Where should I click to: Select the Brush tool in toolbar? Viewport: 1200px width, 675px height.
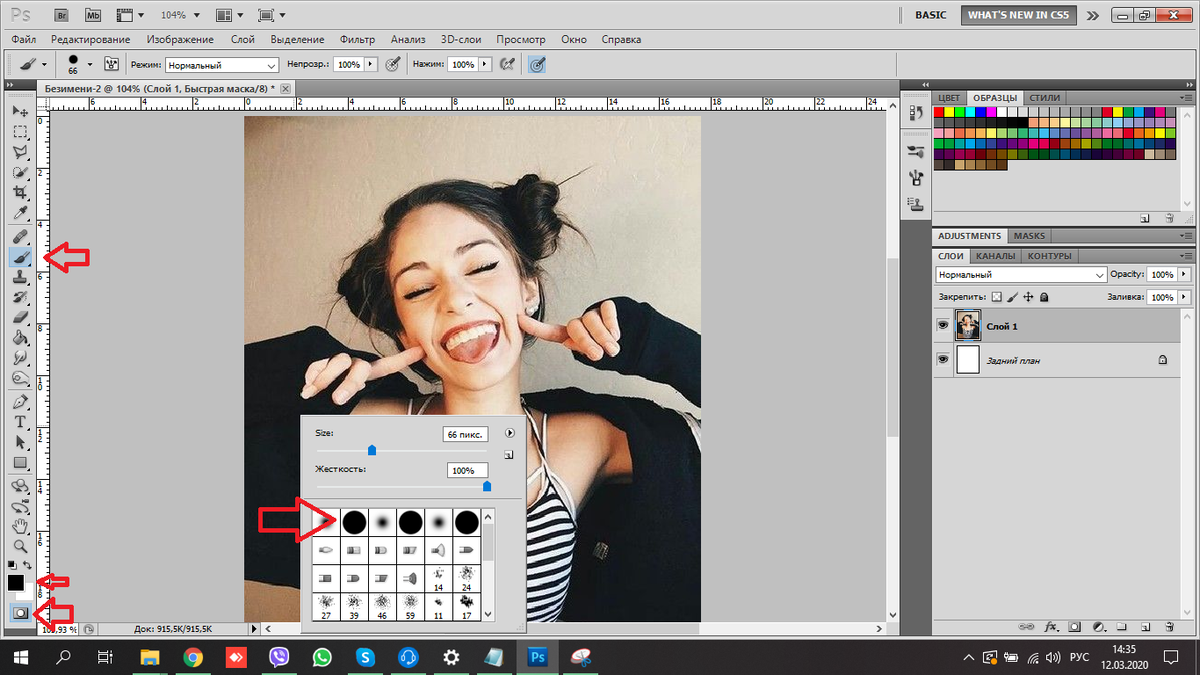[x=20, y=257]
